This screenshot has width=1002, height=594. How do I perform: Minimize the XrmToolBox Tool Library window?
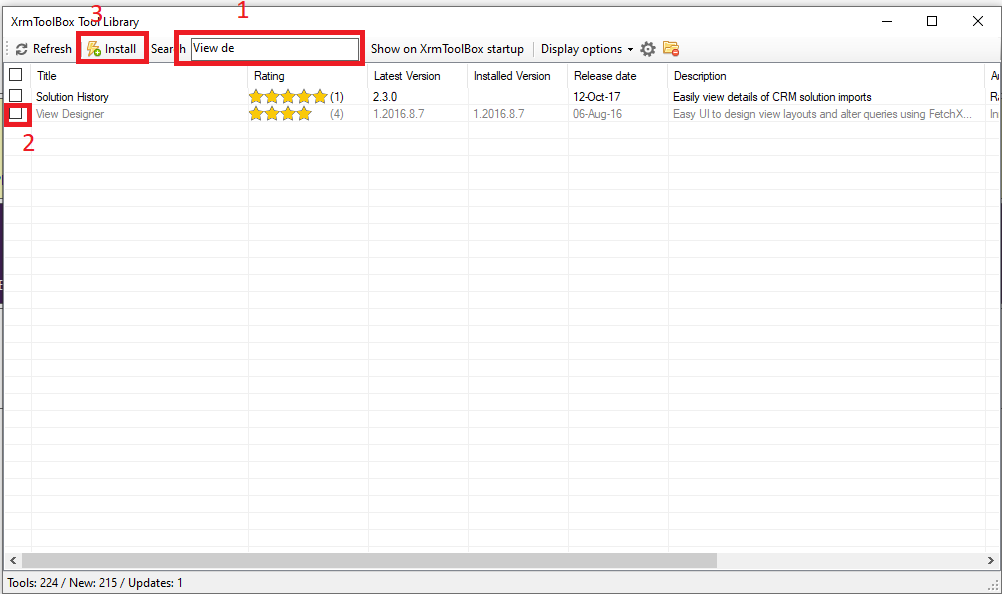point(887,22)
